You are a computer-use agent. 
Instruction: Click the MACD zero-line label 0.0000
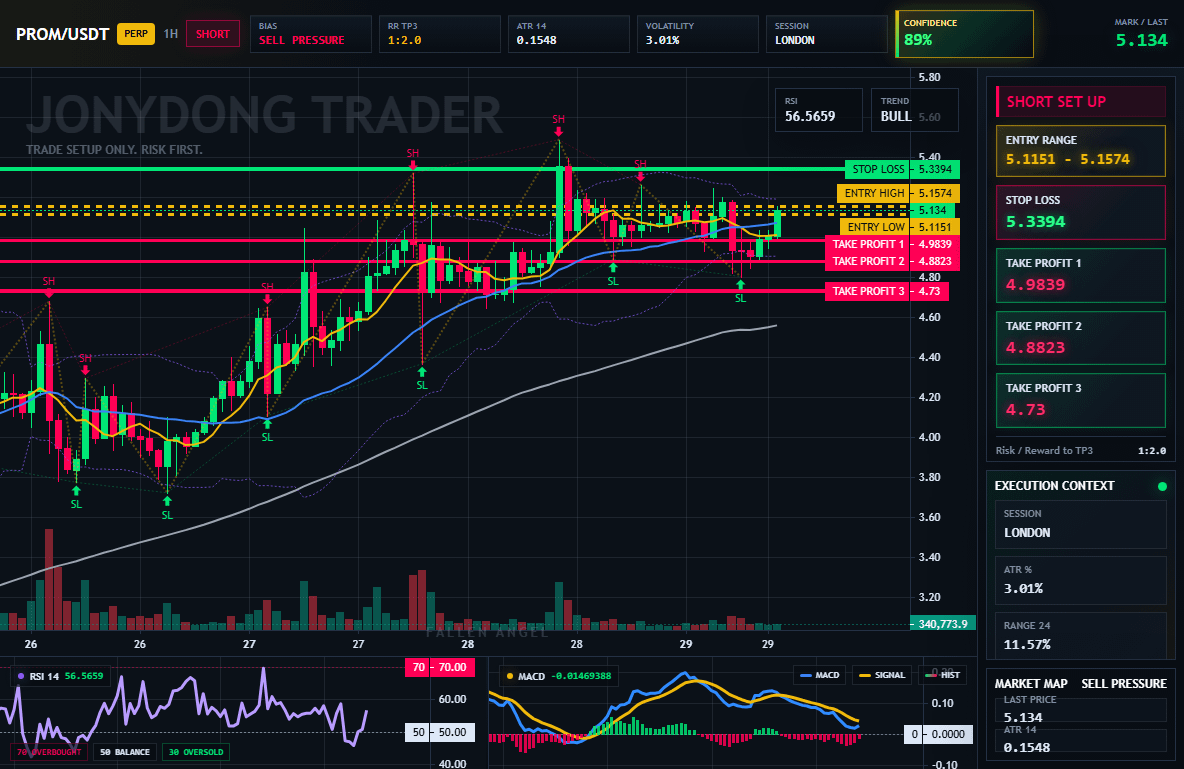(939, 733)
